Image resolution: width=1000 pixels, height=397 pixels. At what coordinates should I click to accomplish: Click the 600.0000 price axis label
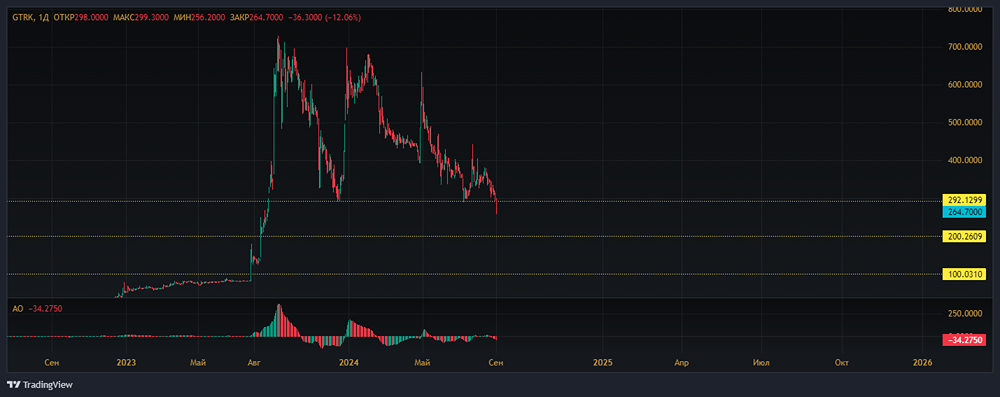coord(966,84)
